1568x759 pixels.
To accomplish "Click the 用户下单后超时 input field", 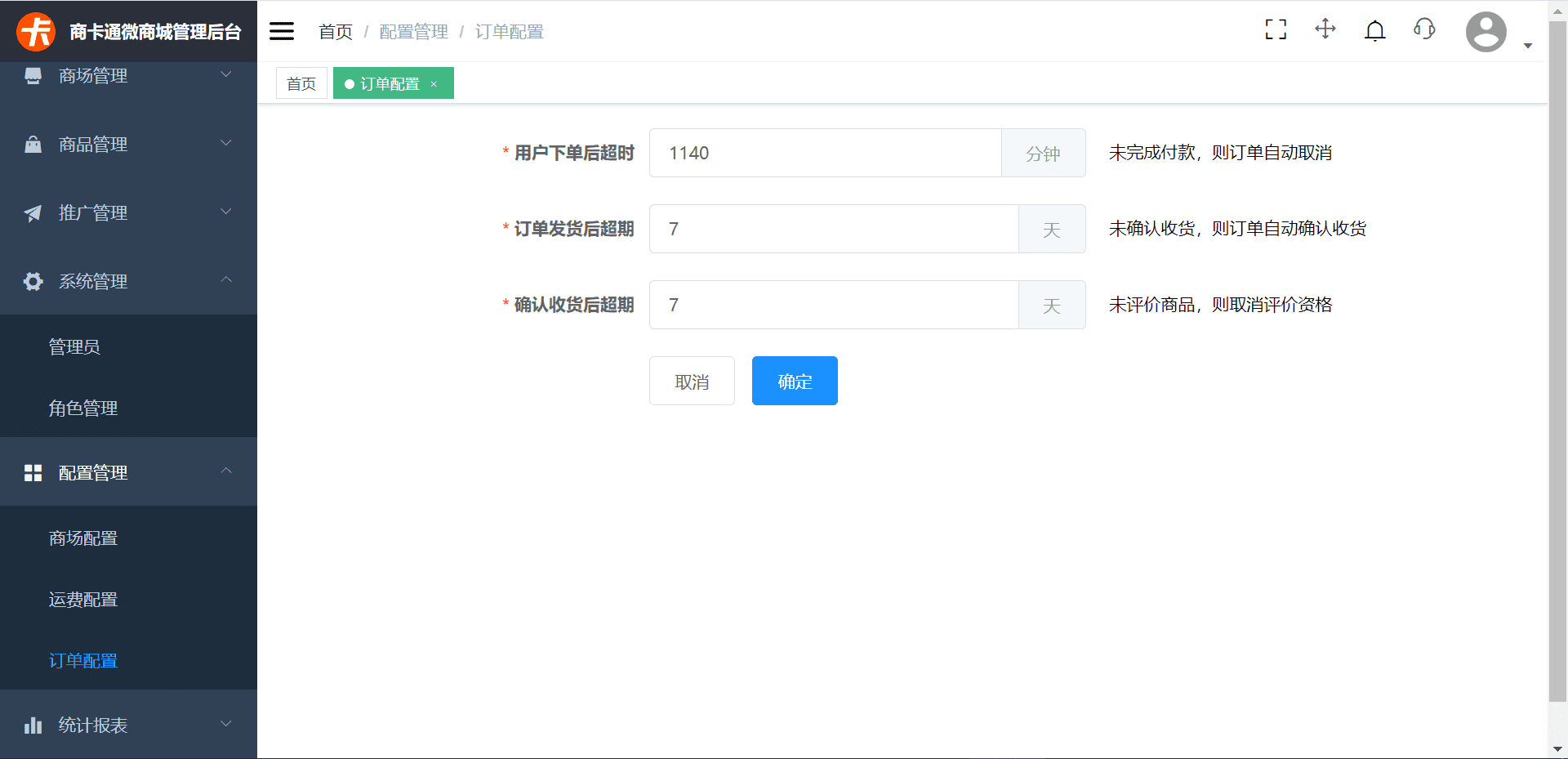I will [x=825, y=153].
